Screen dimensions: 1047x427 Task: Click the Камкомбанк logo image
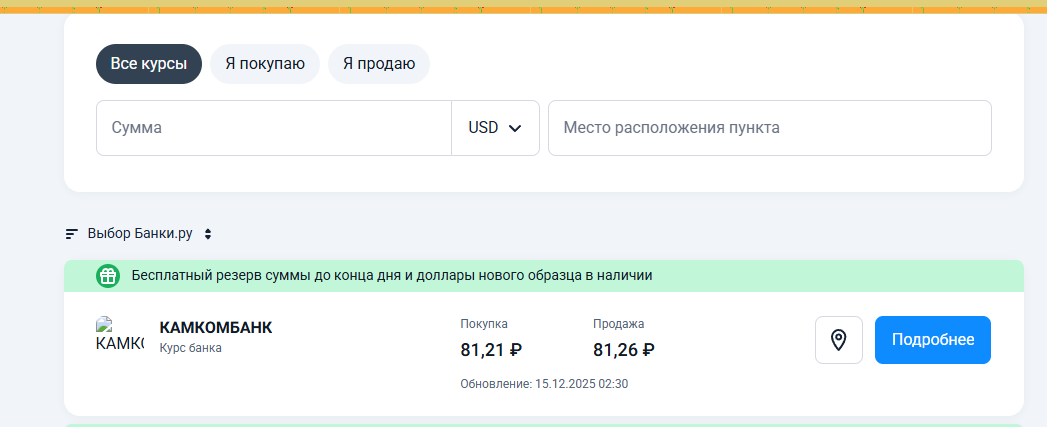[119, 335]
